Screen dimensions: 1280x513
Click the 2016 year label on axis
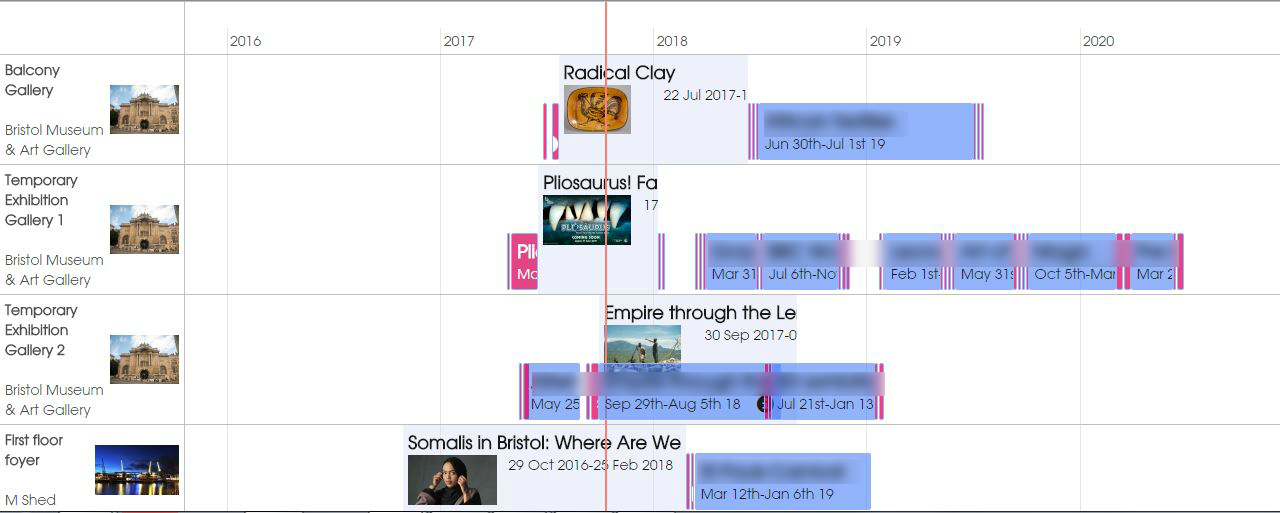[x=245, y=41]
